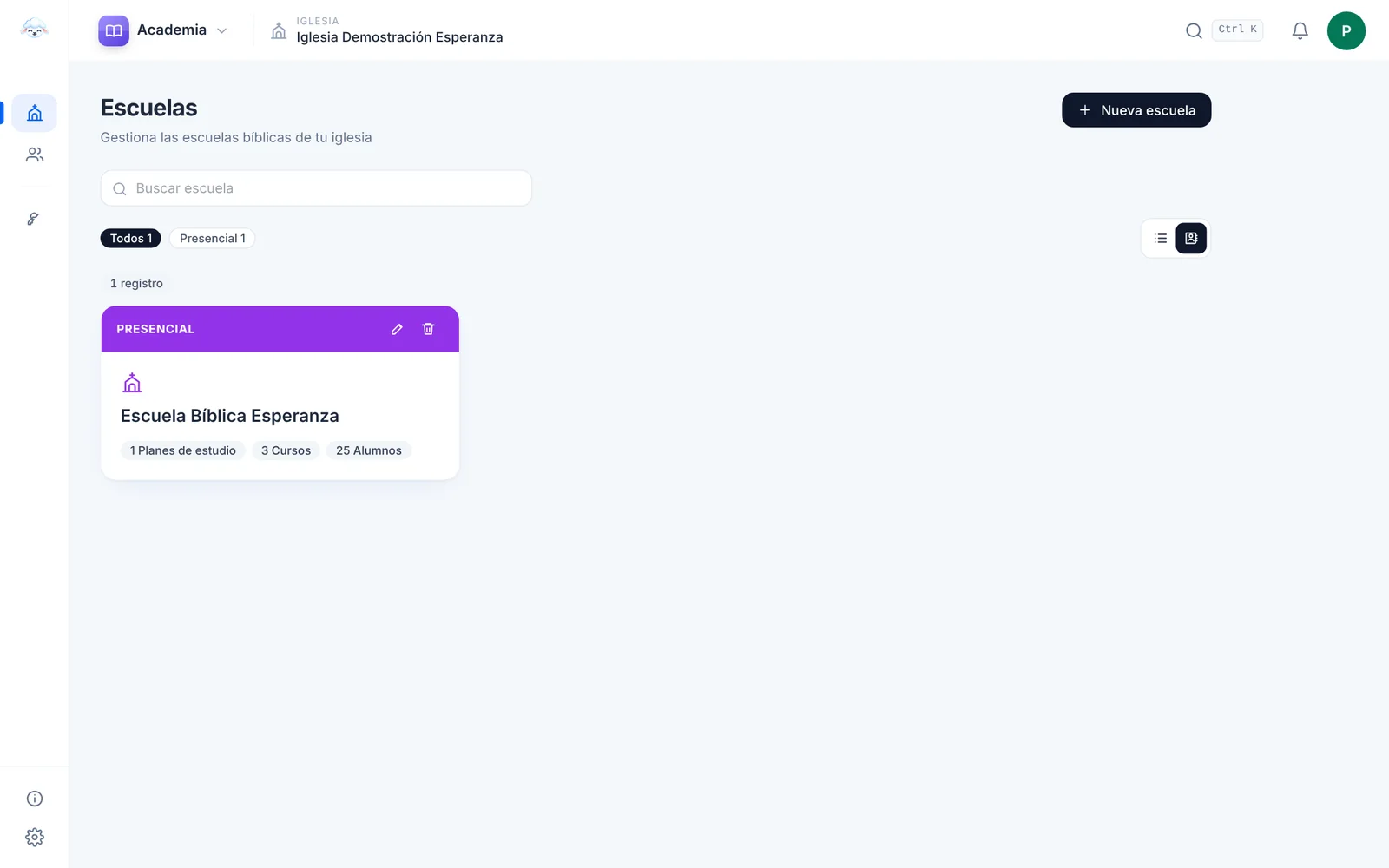The width and height of the screenshot is (1389, 868).
Task: Switch to list view
Action: 1161,238
